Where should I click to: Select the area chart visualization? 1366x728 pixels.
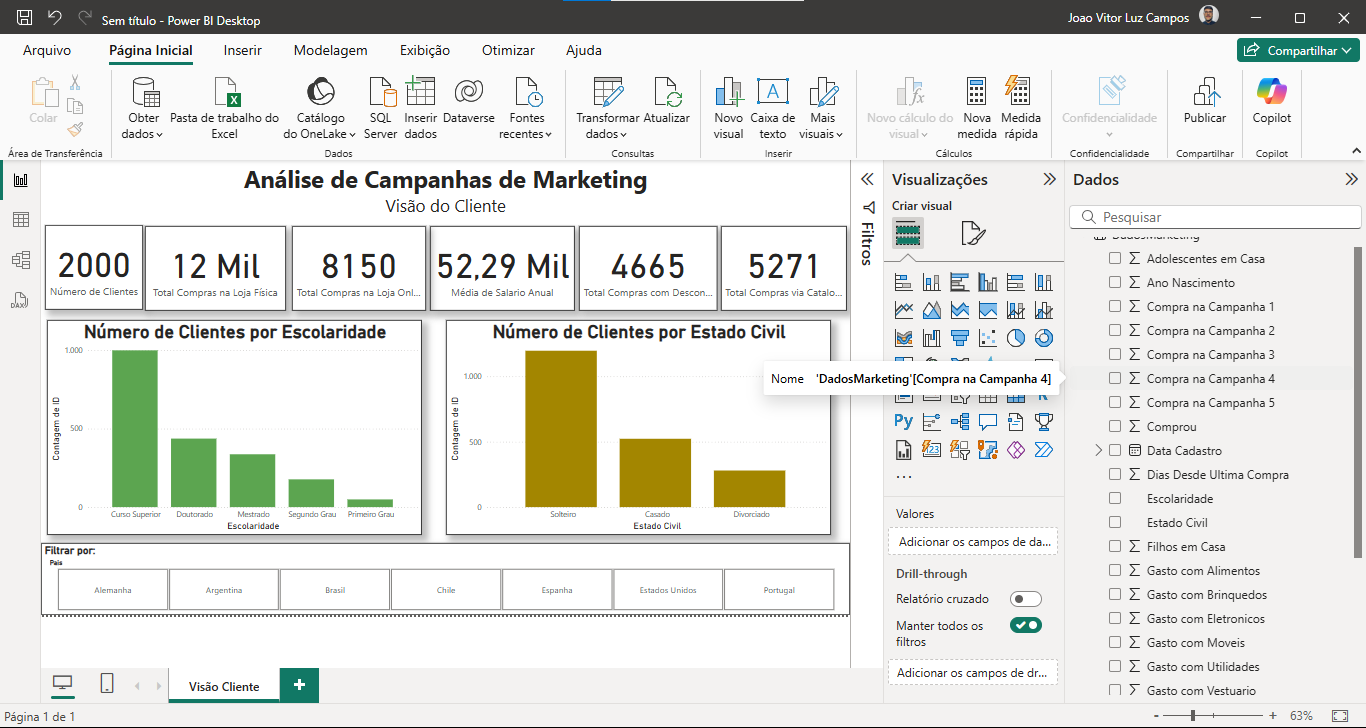[931, 310]
